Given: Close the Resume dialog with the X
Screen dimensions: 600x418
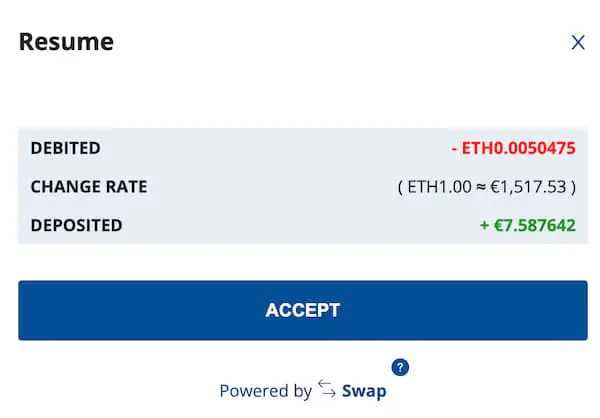Looking at the screenshot, I should (x=577, y=42).
